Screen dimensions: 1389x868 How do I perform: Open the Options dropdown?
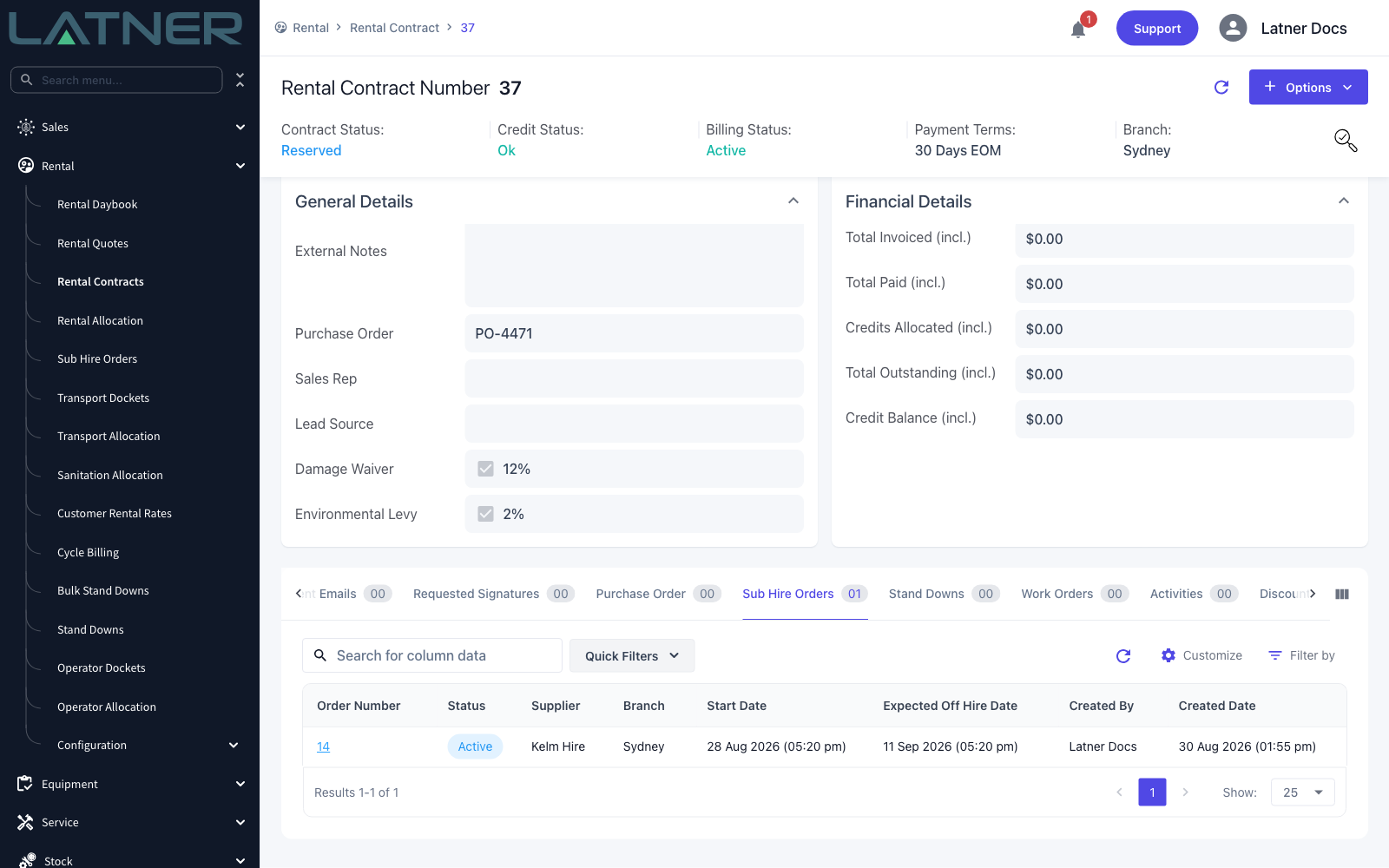pyautogui.click(x=1308, y=87)
